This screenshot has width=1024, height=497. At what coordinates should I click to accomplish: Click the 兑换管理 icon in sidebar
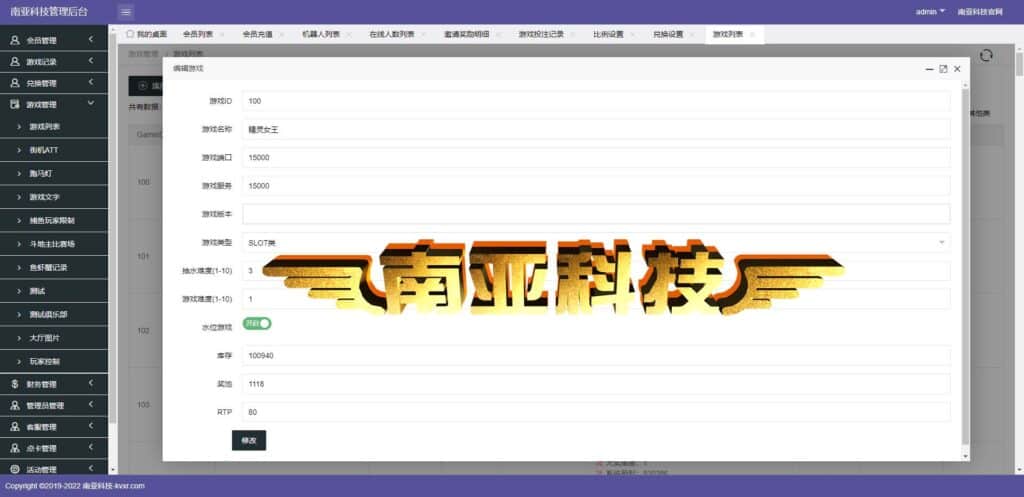(x=15, y=83)
